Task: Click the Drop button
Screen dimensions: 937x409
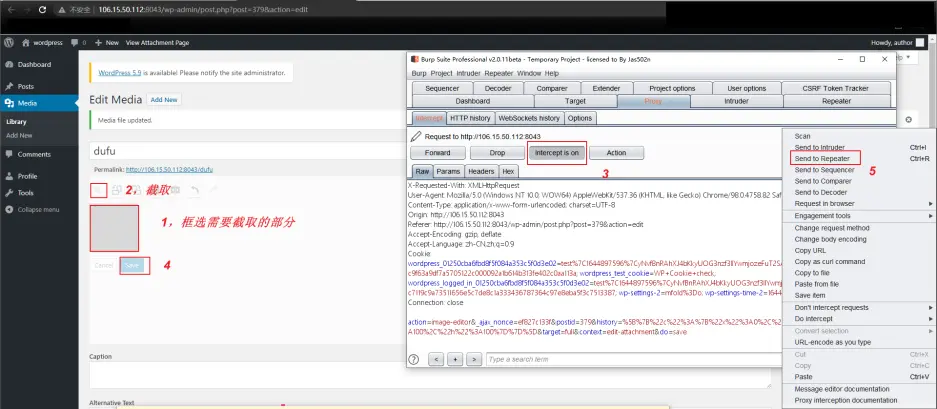Action: pyautogui.click(x=497, y=153)
